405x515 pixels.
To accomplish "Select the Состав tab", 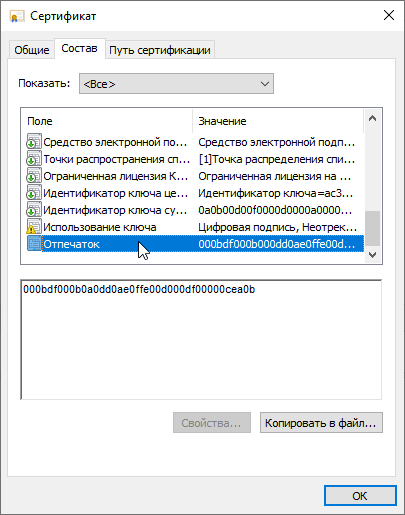I will (x=79, y=49).
